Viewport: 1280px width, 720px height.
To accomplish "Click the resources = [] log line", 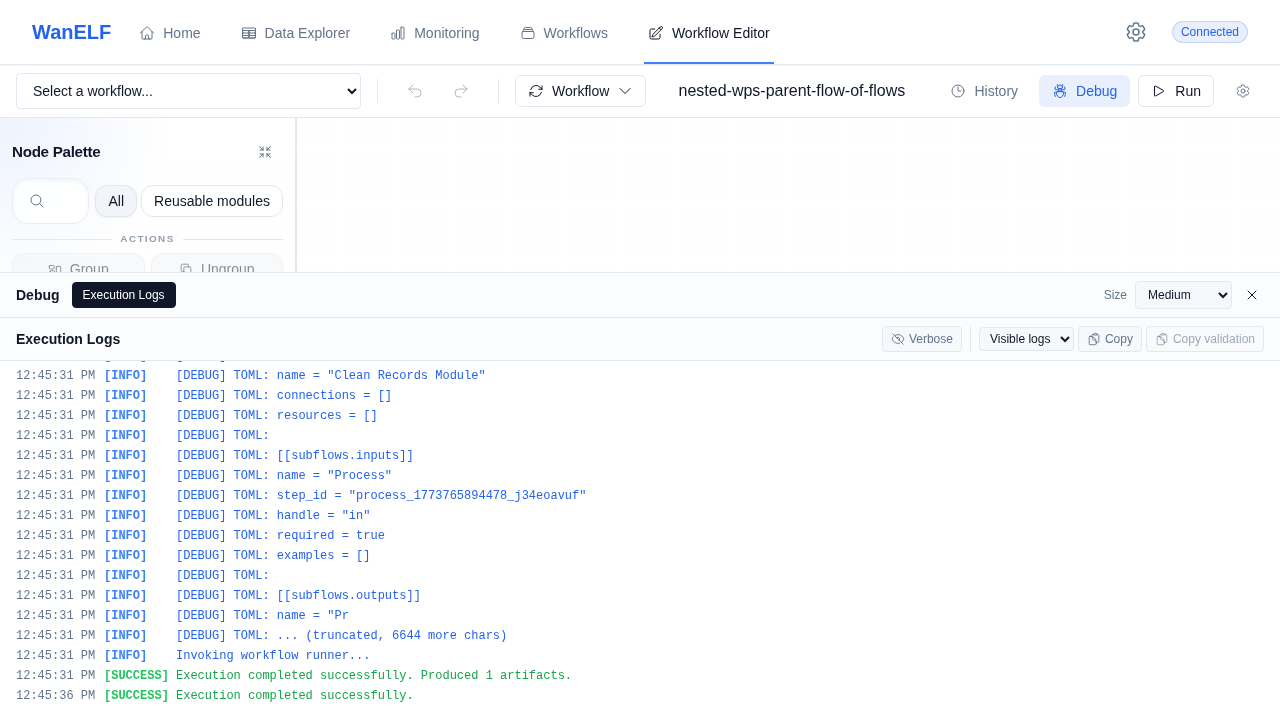I will [x=640, y=416].
